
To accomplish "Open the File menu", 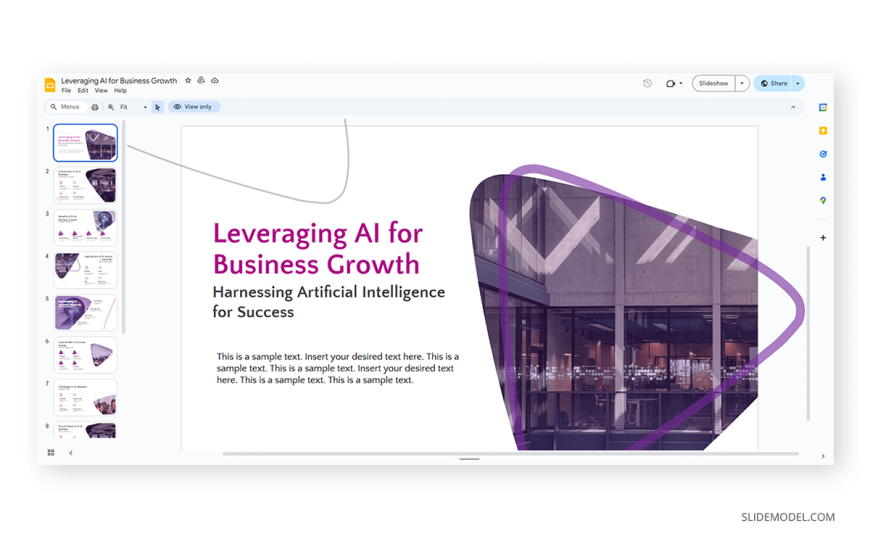I will [x=66, y=91].
